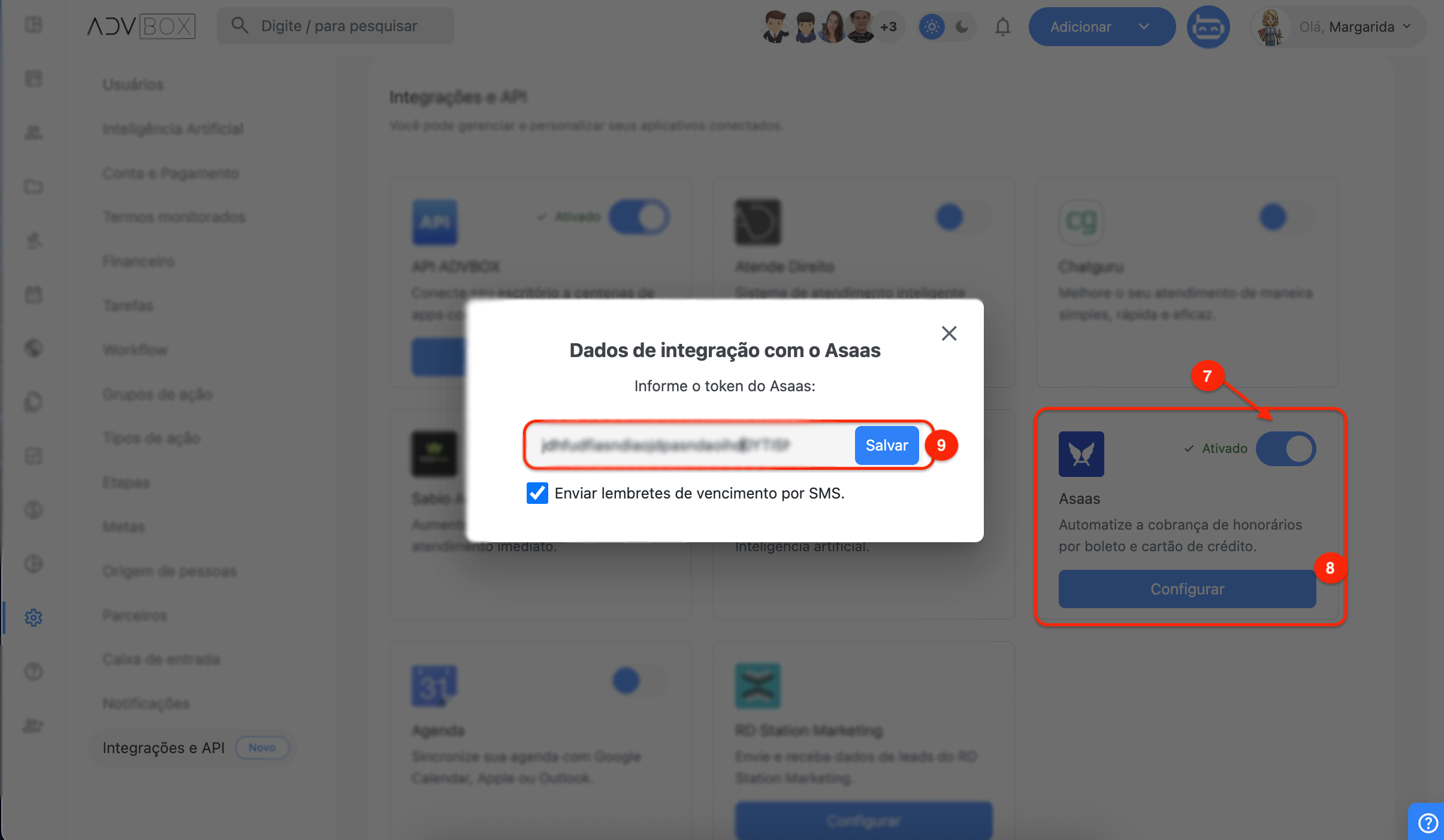Screen dimensions: 1444x840
Task: Click the search field Digite / para pesquisar
Action: 336,26
